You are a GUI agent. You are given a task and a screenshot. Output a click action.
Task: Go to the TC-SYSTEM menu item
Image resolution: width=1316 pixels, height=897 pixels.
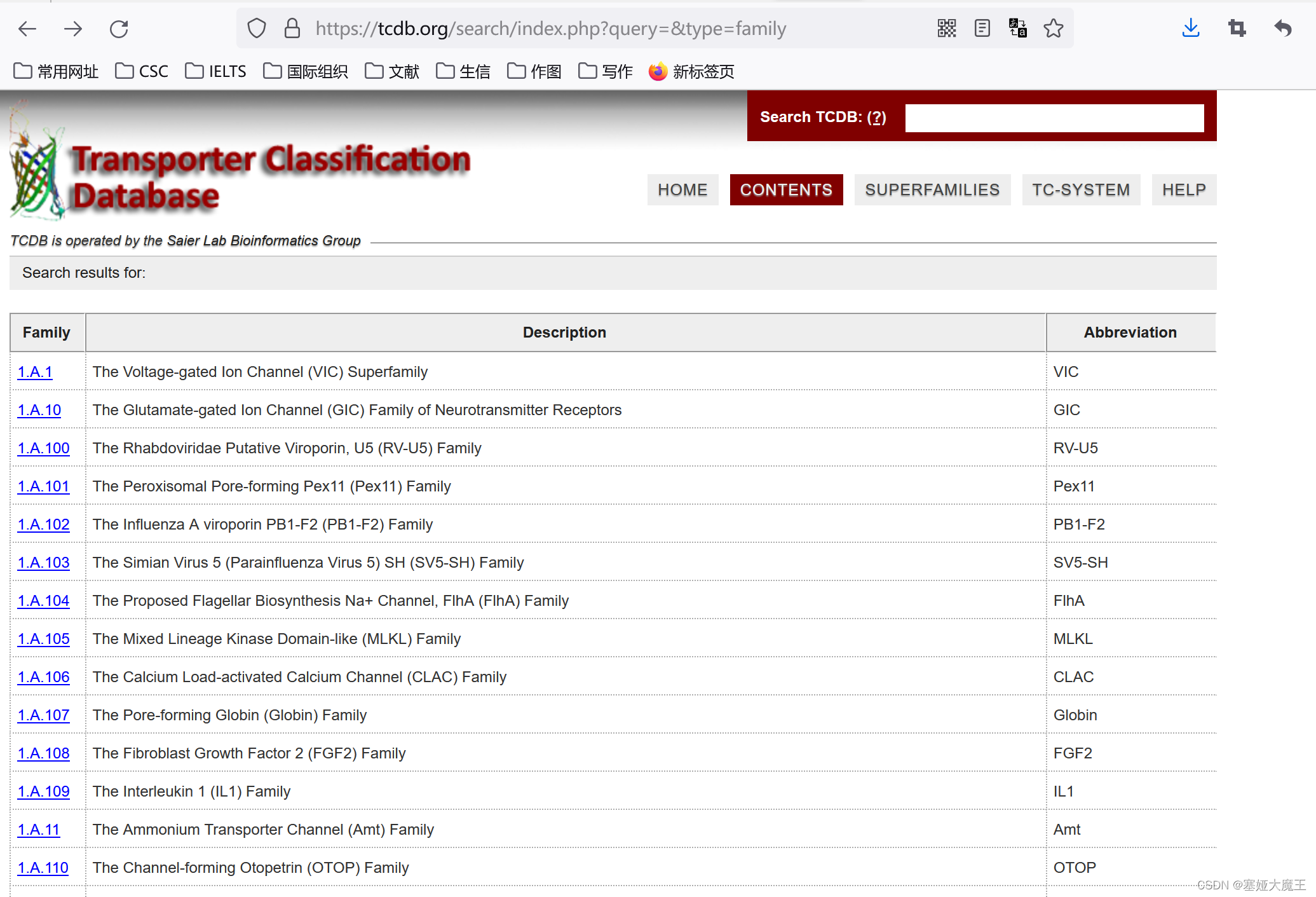pos(1080,189)
